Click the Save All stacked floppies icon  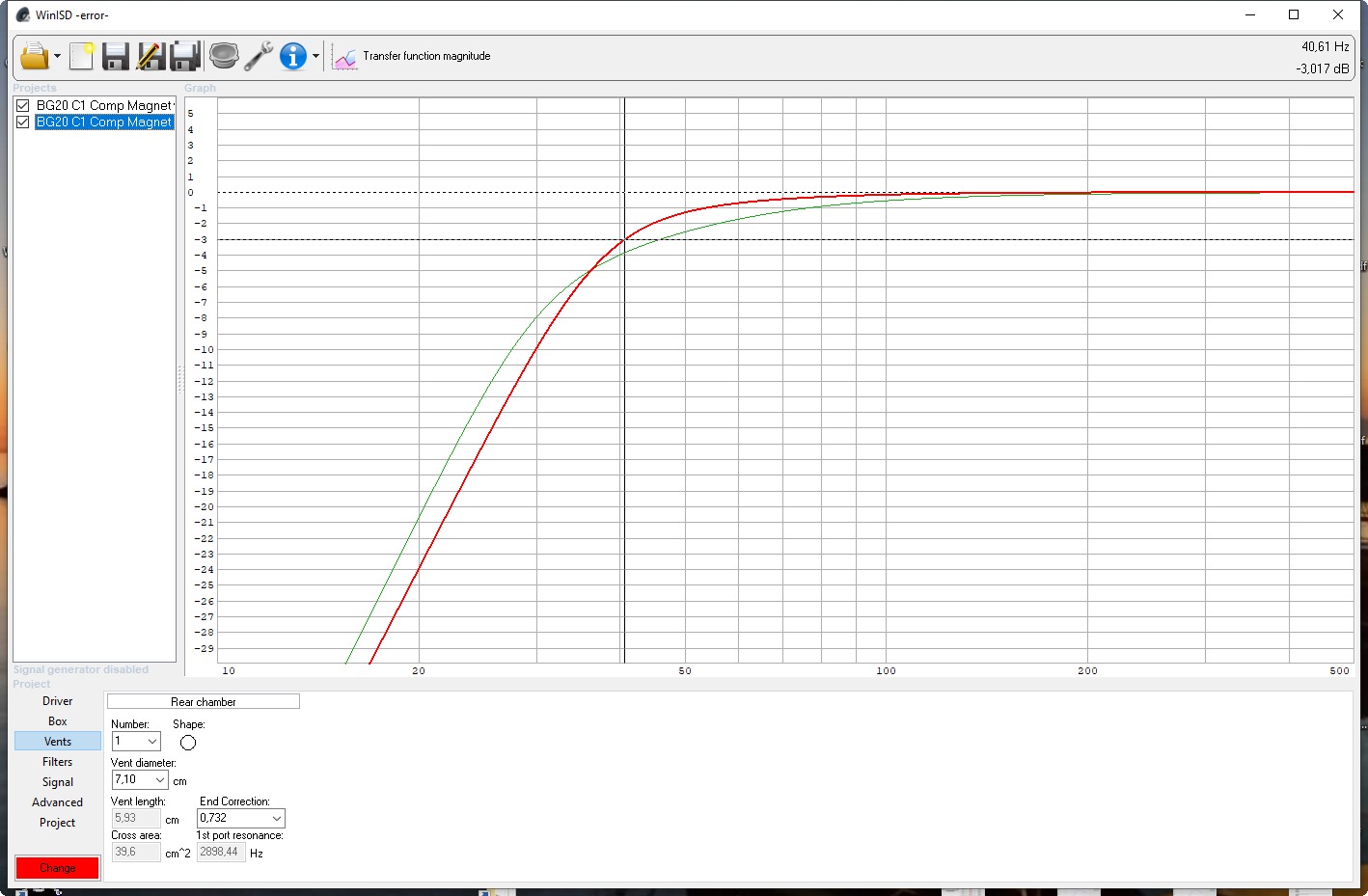click(184, 57)
